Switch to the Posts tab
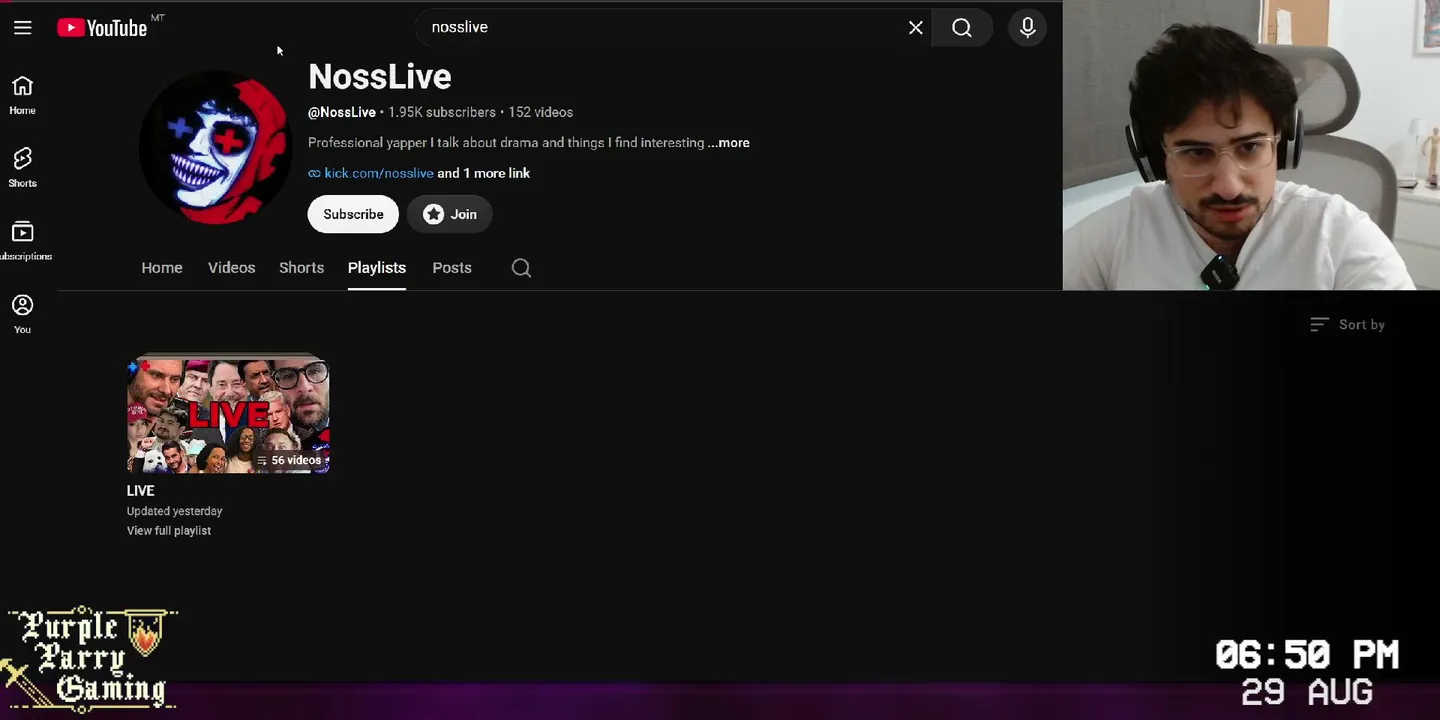This screenshot has height=720, width=1440. tap(452, 268)
